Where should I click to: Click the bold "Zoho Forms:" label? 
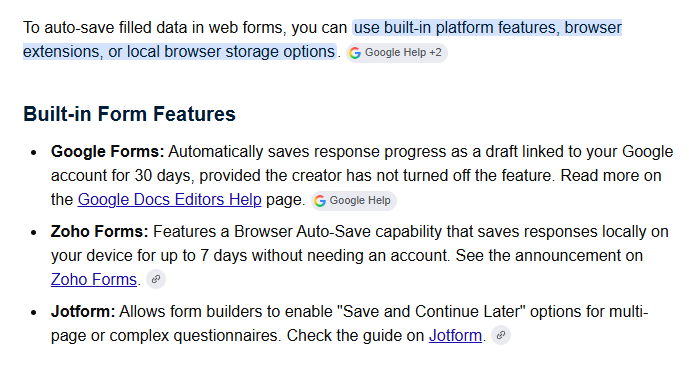[x=100, y=232]
